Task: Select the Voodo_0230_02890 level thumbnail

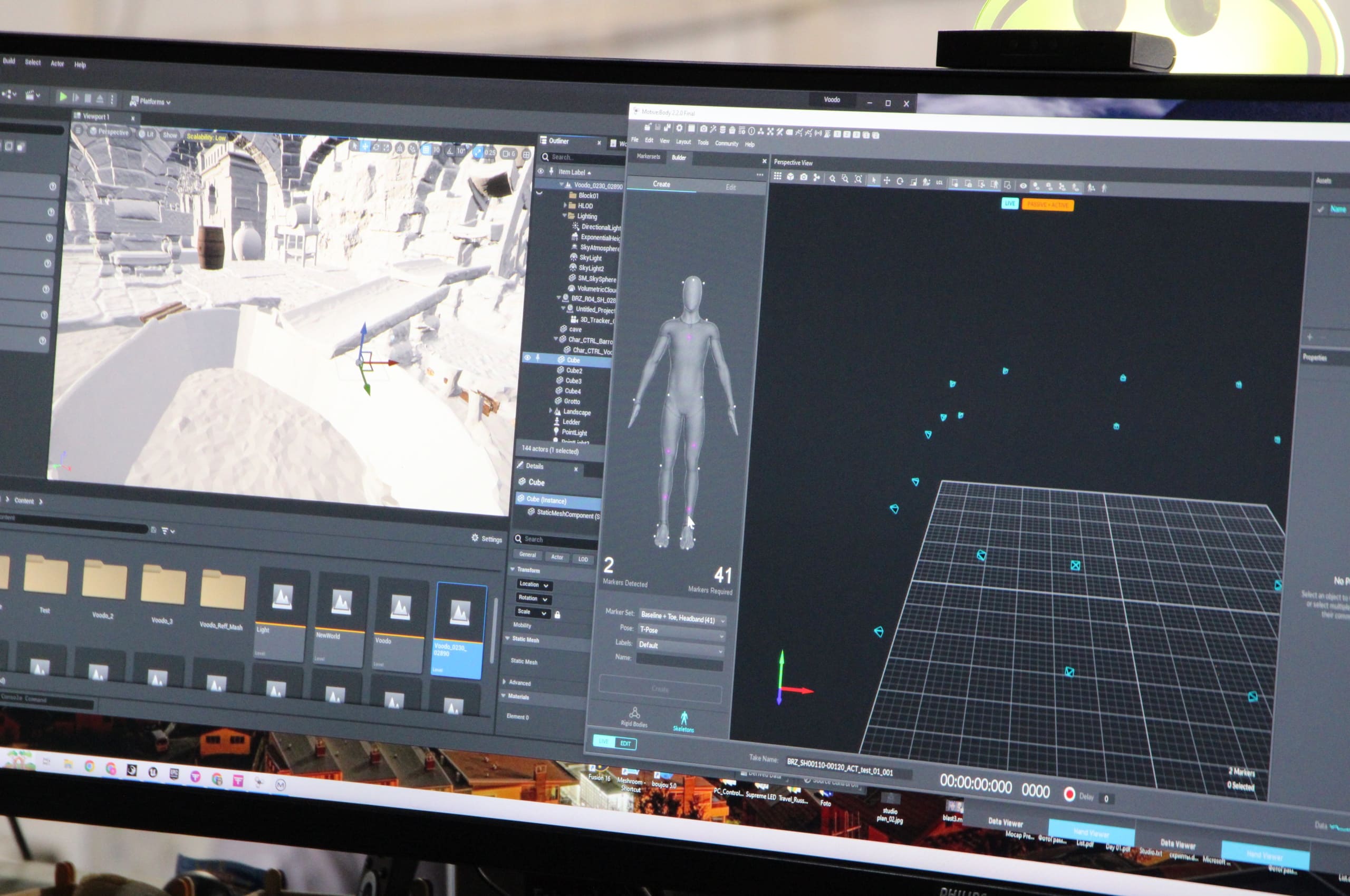Action: [x=459, y=630]
